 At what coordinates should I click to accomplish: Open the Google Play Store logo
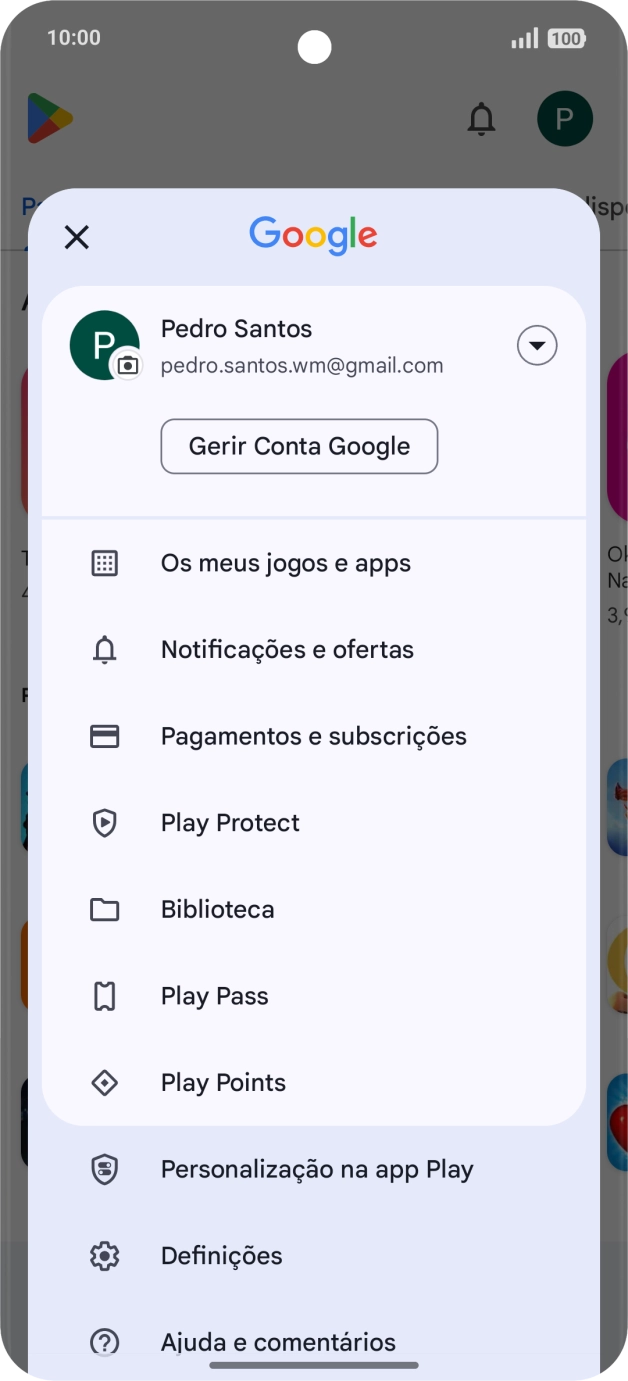click(47, 118)
